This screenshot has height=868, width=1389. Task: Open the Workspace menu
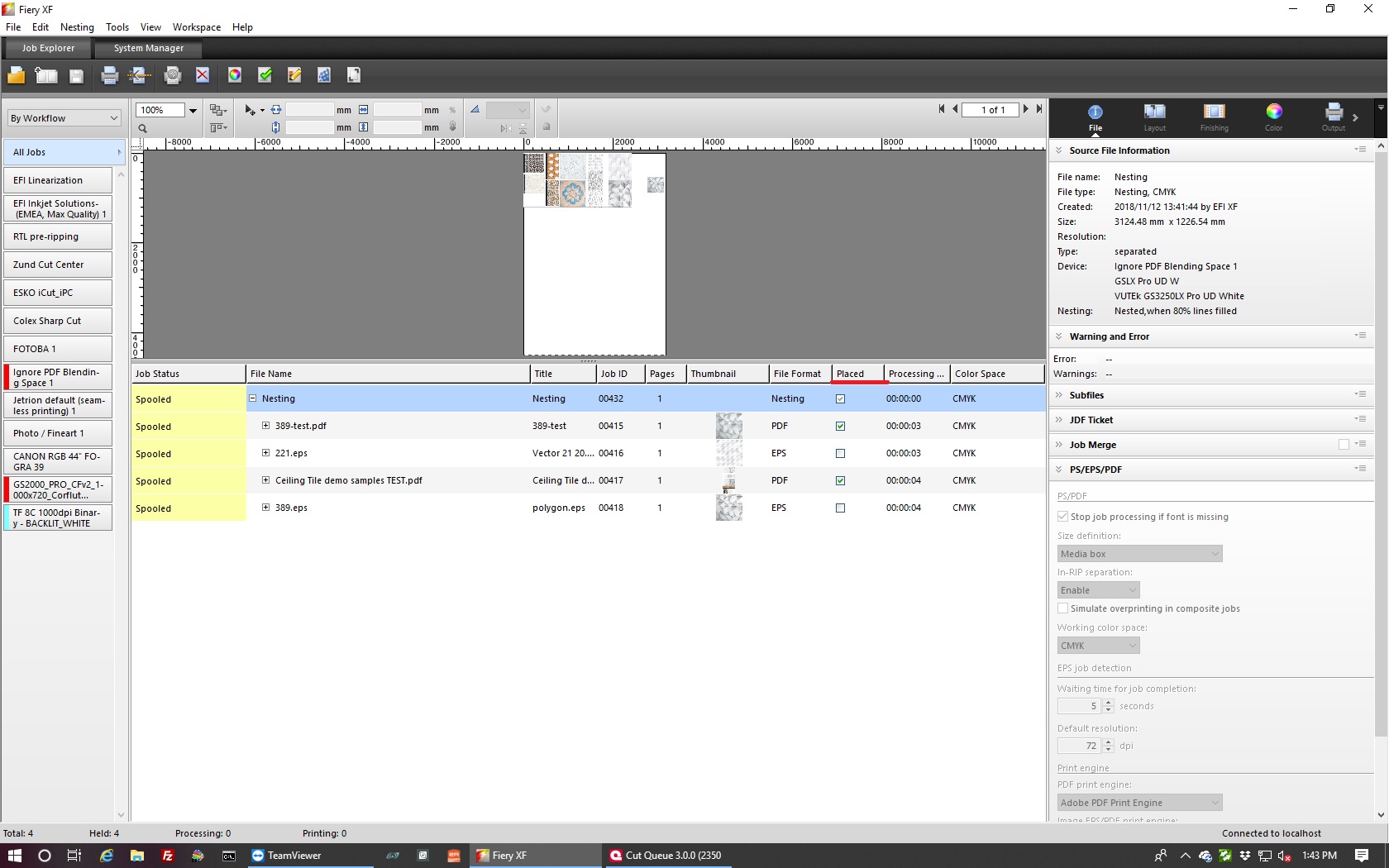pyautogui.click(x=197, y=27)
